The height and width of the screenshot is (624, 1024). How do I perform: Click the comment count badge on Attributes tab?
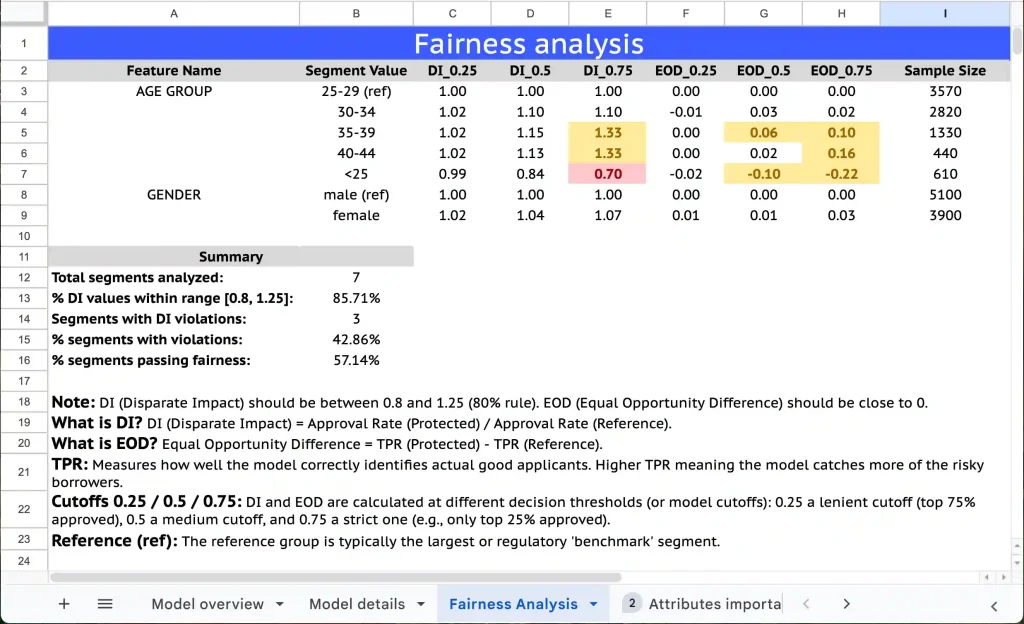tap(631, 603)
